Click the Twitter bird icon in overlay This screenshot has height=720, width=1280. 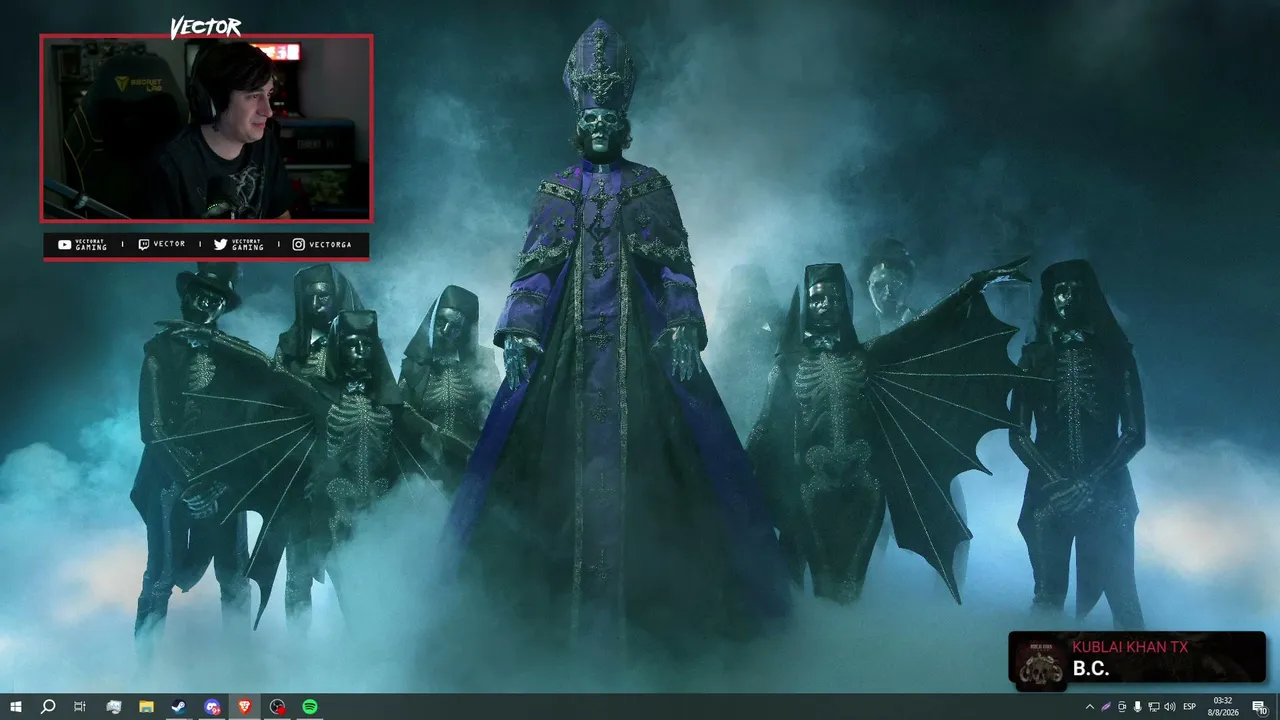click(x=220, y=245)
